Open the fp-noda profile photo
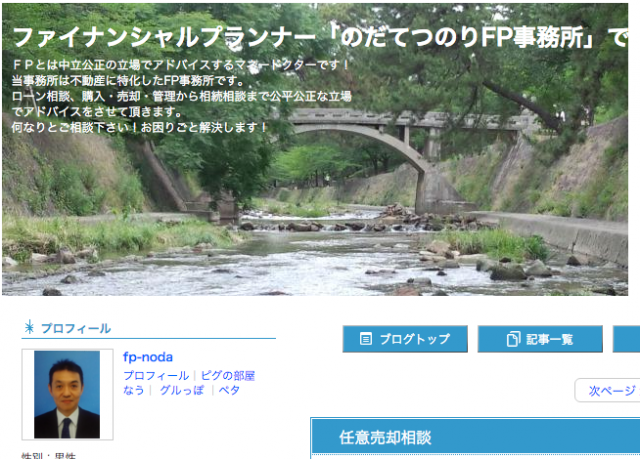Image resolution: width=640 pixels, height=459 pixels. 67,394
